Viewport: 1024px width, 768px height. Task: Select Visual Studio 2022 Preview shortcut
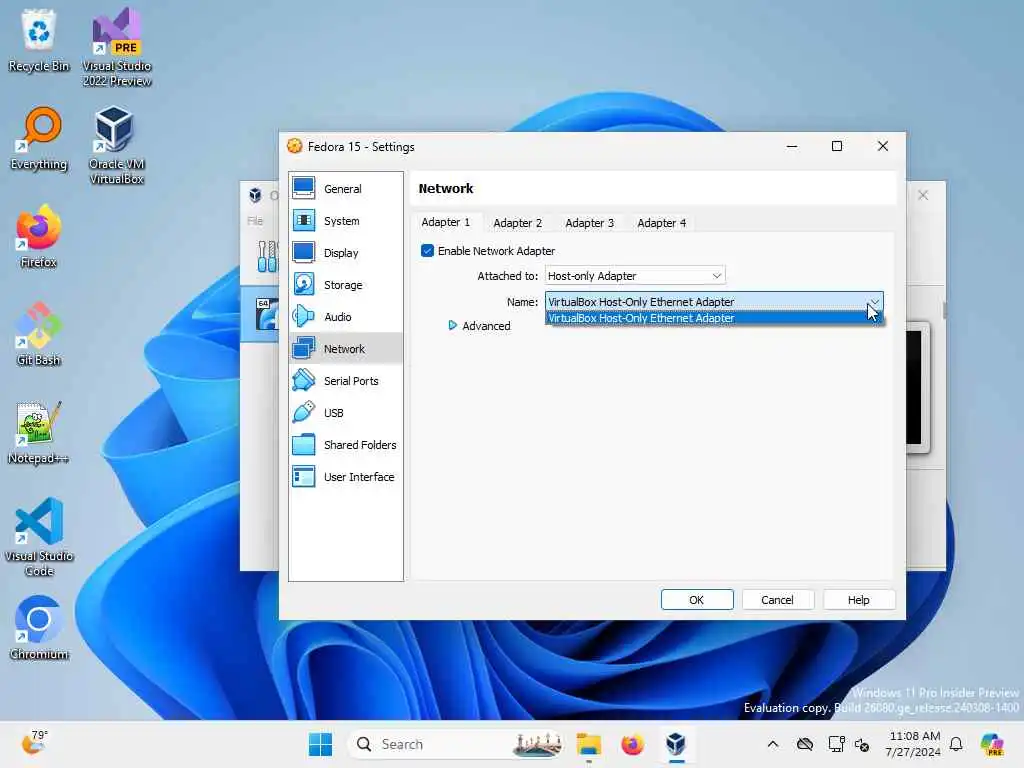(117, 48)
